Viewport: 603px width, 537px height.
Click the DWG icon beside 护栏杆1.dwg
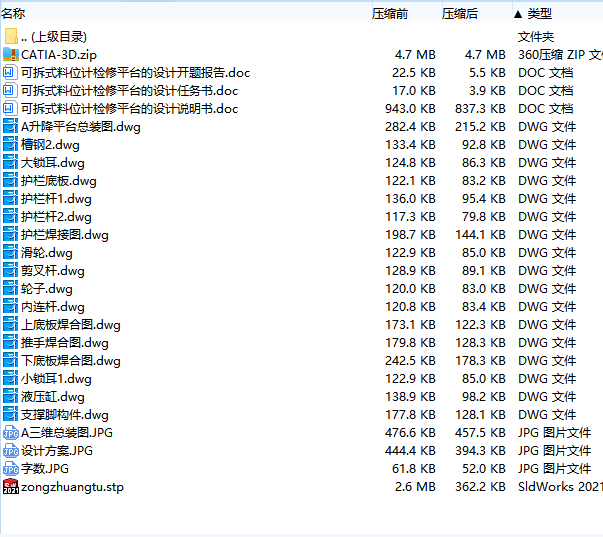[x=10, y=198]
